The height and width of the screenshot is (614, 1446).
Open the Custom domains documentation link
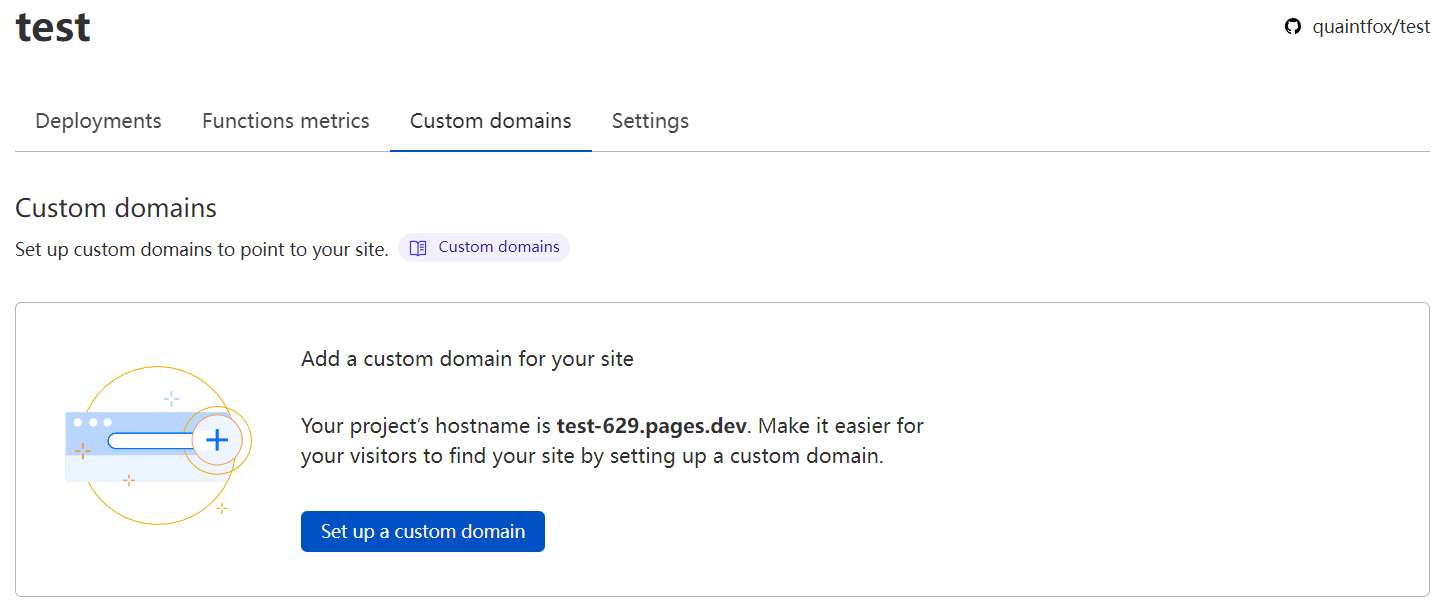[498, 247]
